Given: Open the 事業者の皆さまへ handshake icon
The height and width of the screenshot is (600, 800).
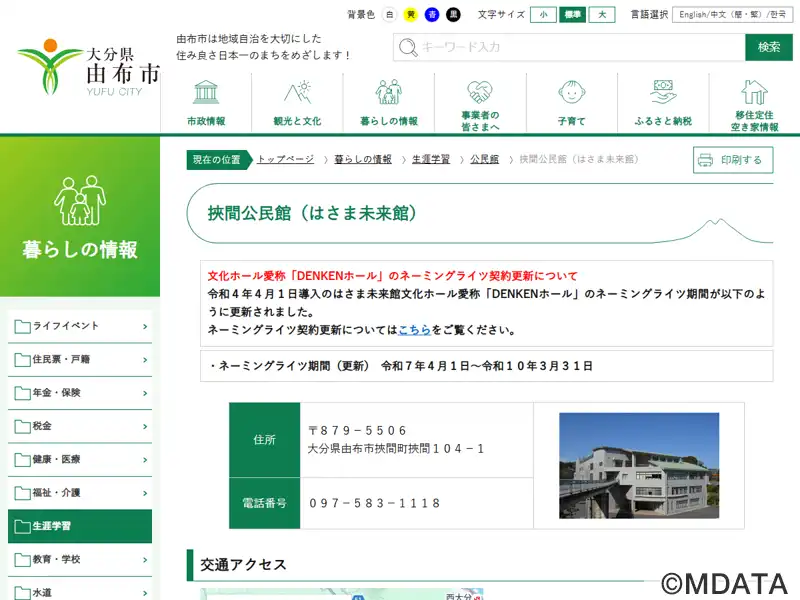Looking at the screenshot, I should (x=480, y=92).
